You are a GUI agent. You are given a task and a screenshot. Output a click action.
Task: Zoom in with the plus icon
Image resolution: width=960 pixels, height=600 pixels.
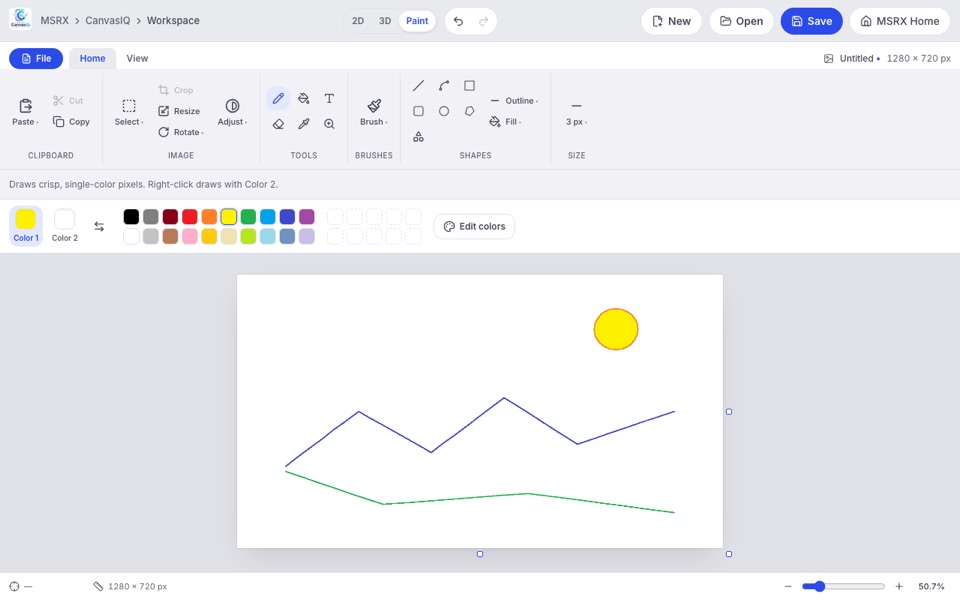point(899,587)
